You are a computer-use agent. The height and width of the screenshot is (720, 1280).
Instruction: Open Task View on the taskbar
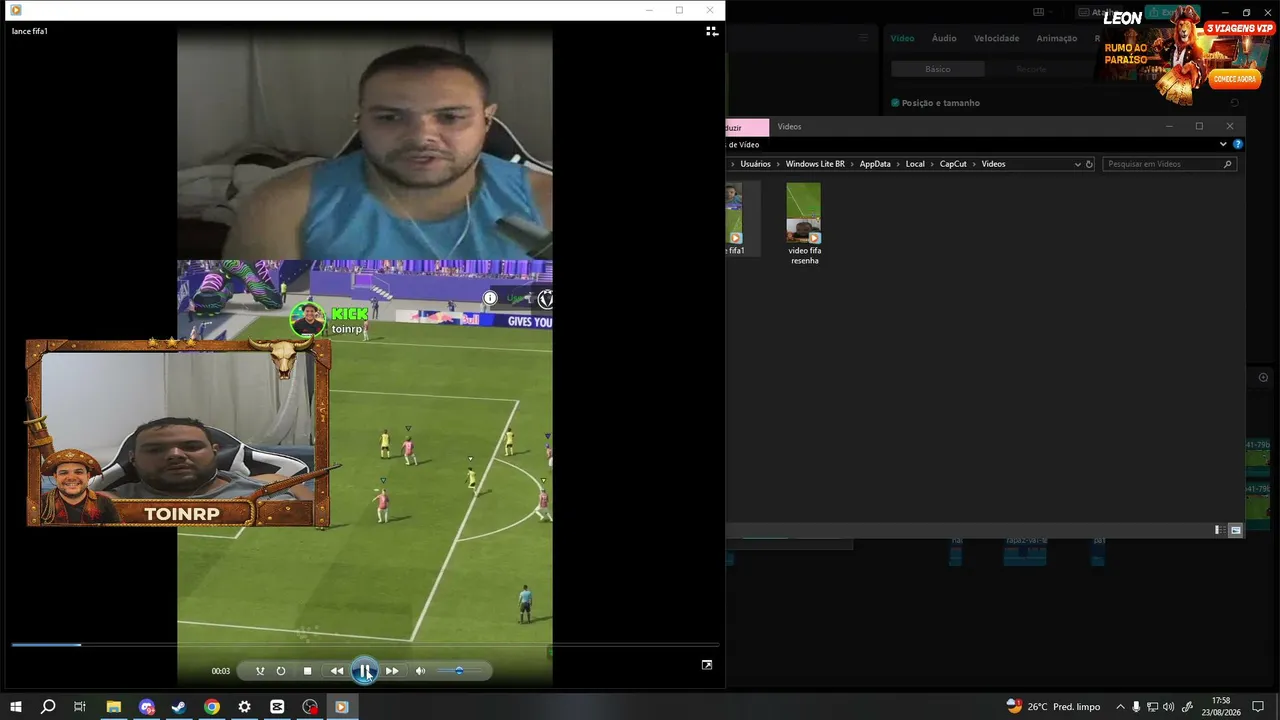point(80,707)
